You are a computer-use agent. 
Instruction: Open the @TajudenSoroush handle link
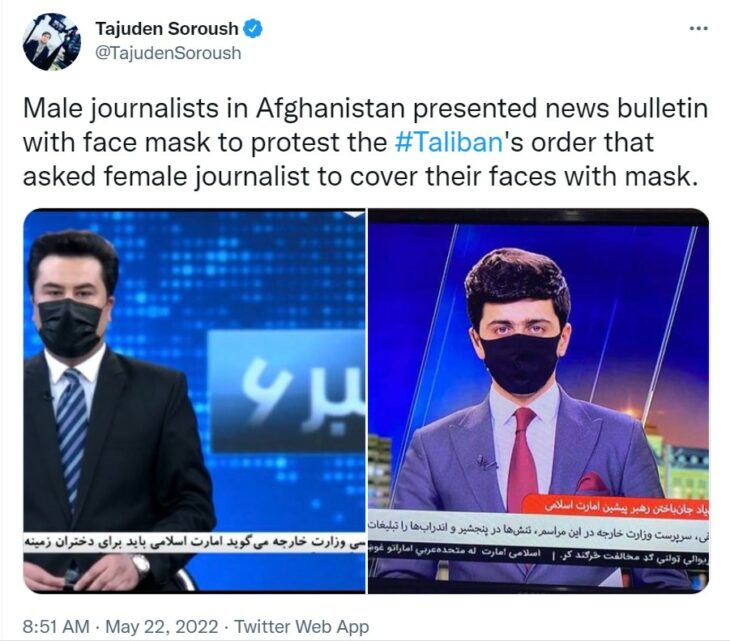tap(168, 53)
